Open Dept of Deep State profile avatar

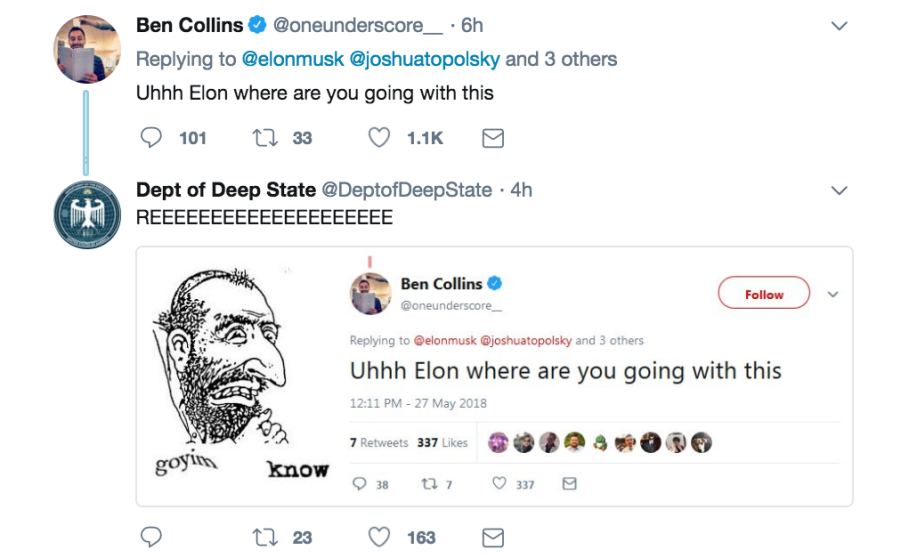(x=87, y=213)
